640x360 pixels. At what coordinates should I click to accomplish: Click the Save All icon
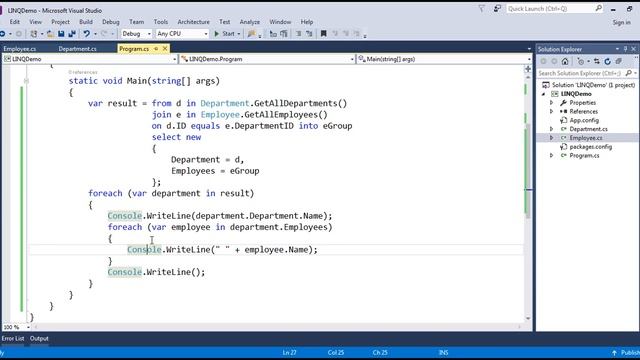click(72, 34)
